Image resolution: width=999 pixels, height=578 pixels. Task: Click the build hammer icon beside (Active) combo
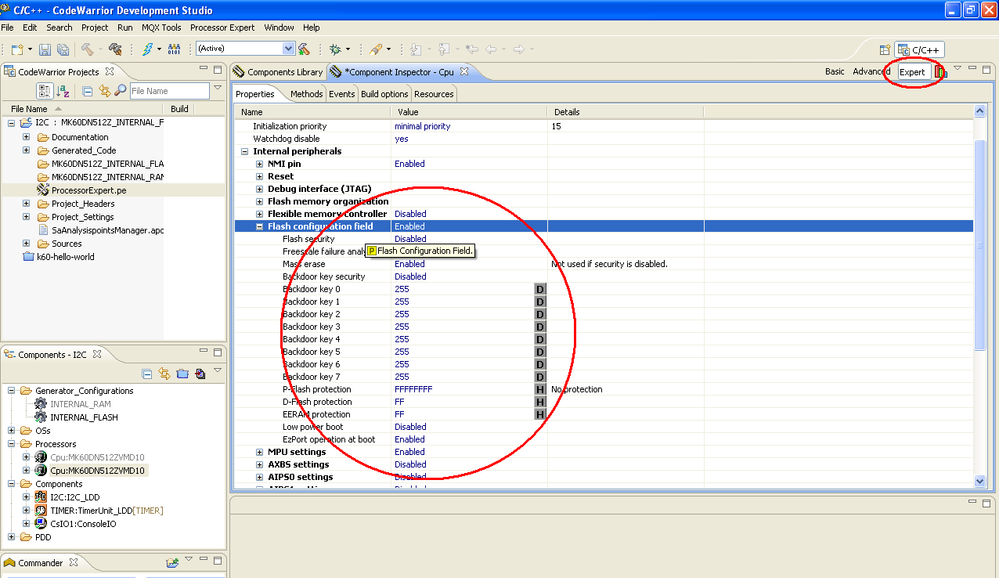pos(304,49)
